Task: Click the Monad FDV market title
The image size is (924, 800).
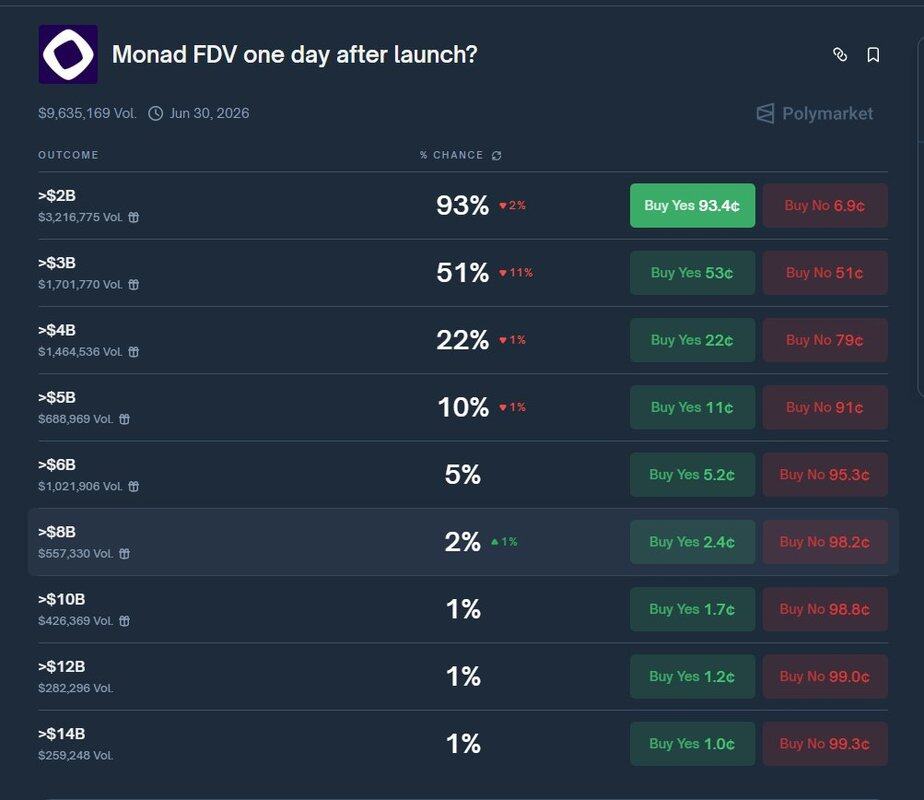Action: pyautogui.click(x=294, y=54)
